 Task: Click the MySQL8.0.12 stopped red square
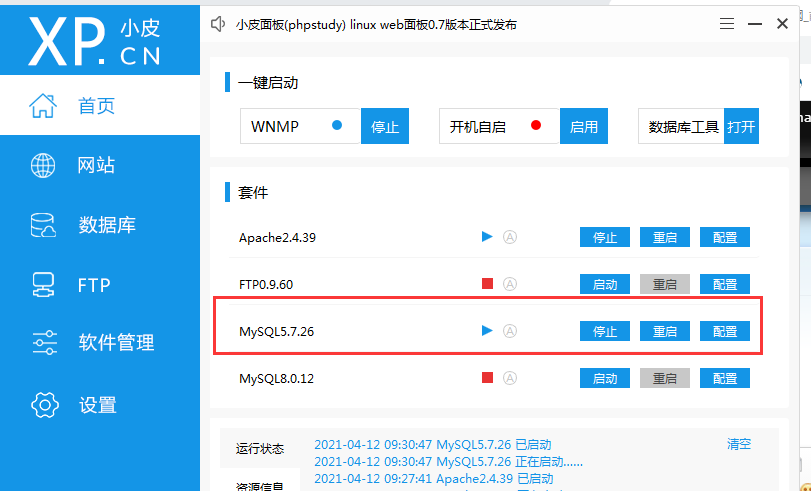pyautogui.click(x=487, y=378)
